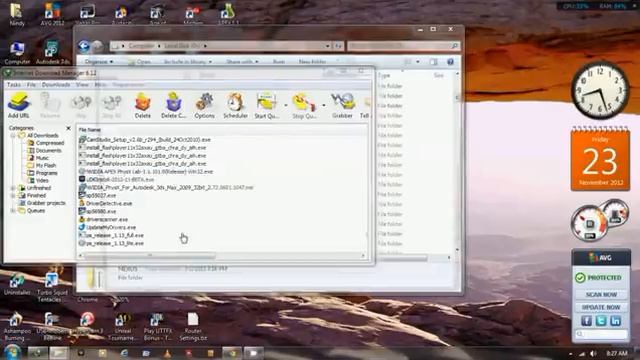Open the File menu in IDM
The width and height of the screenshot is (640, 360).
pyautogui.click(x=31, y=84)
